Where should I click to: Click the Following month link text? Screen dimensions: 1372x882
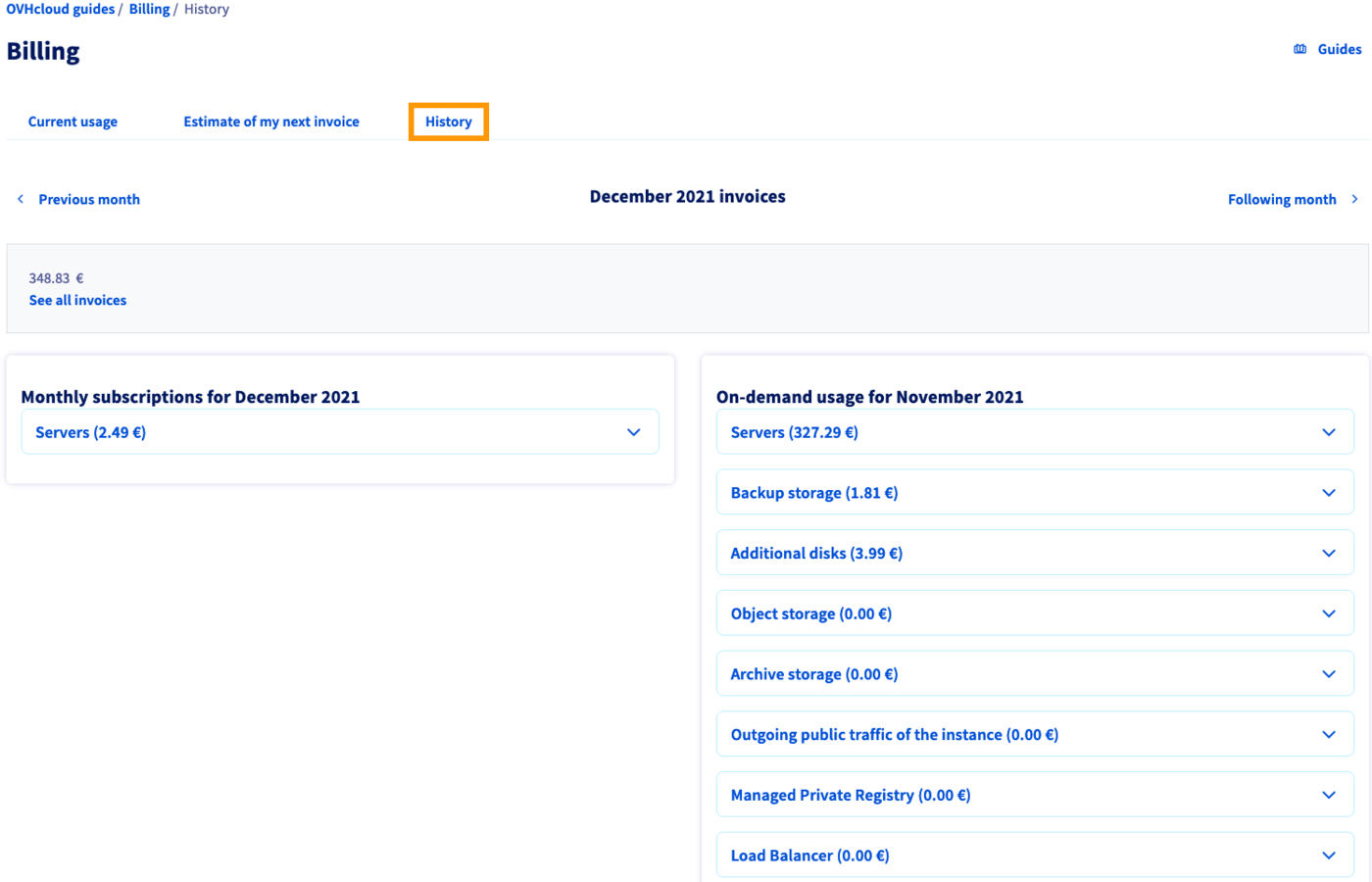point(1281,199)
